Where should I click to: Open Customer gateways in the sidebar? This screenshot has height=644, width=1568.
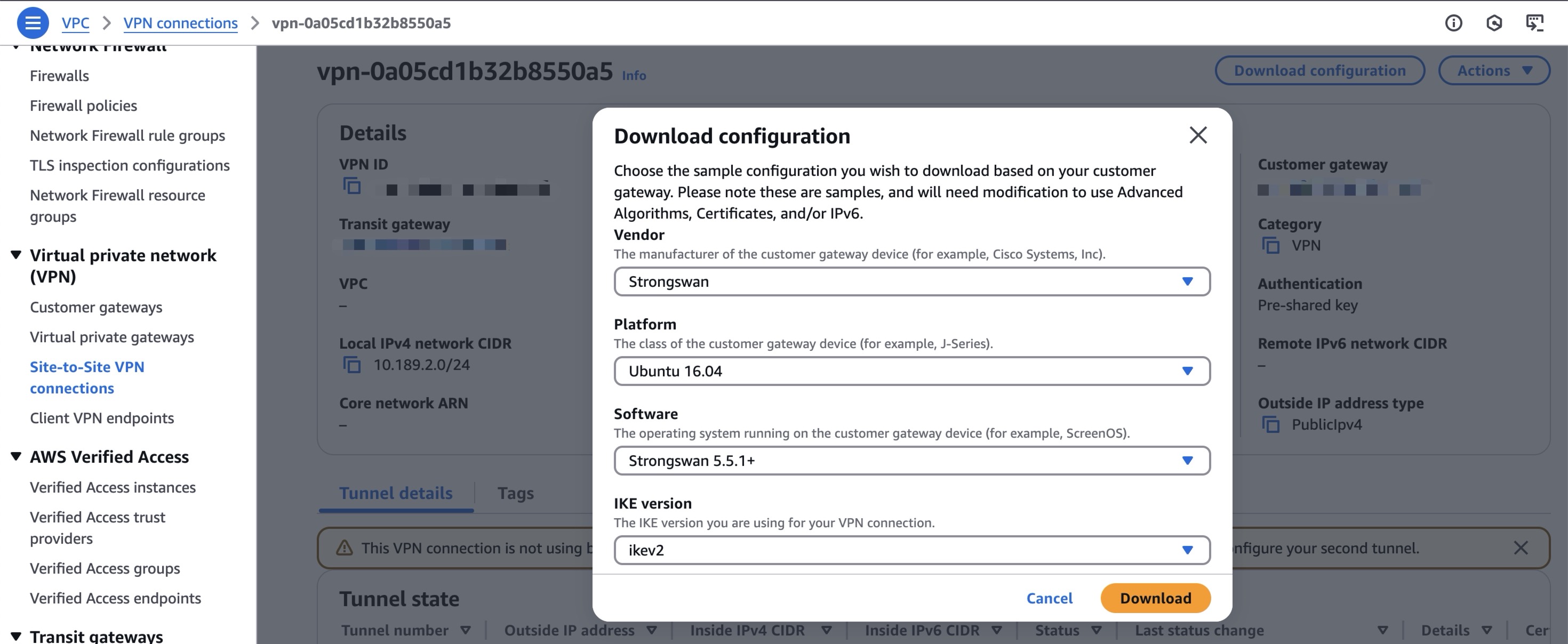[96, 307]
